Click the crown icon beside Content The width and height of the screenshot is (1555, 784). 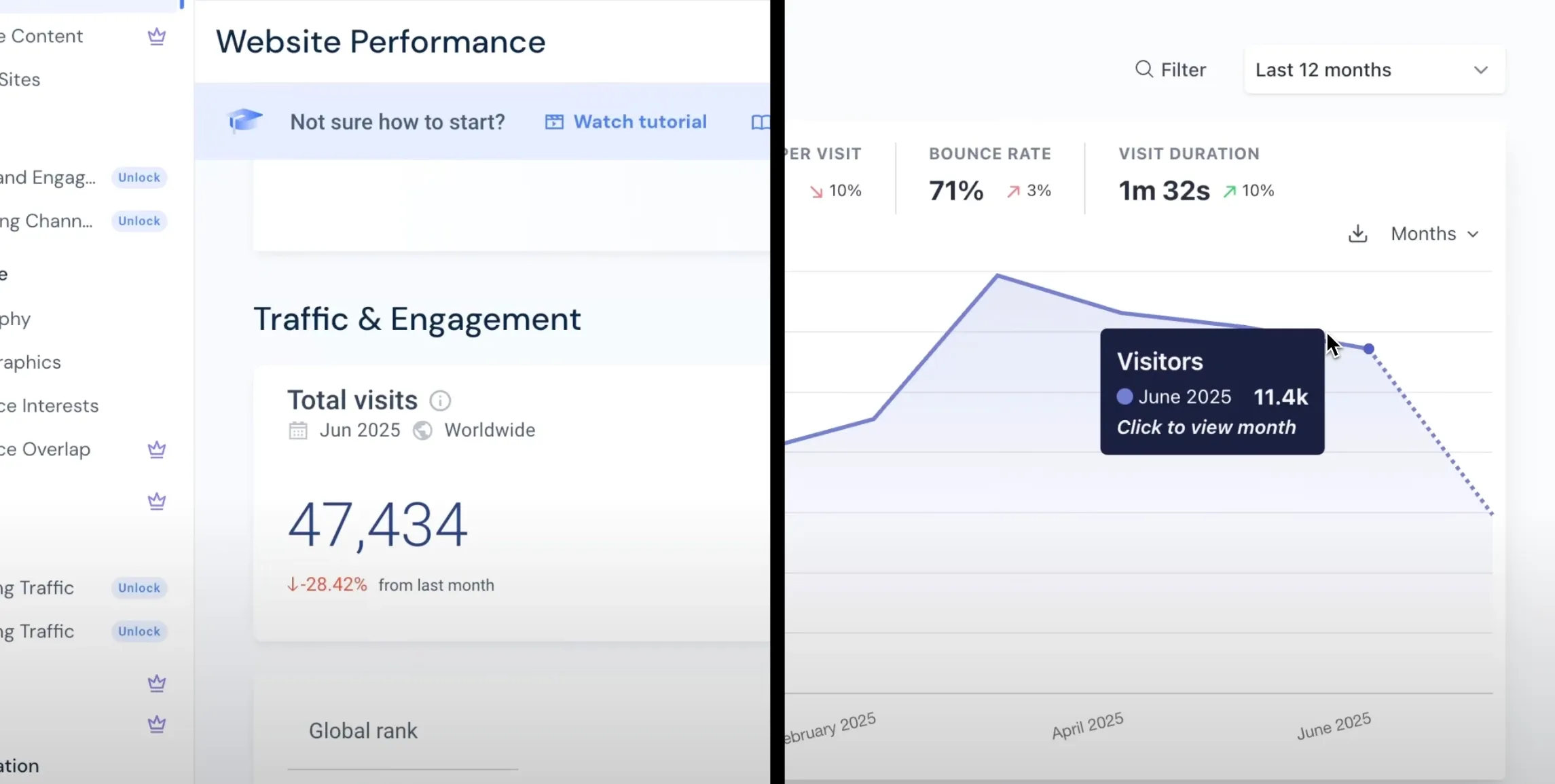[x=157, y=37]
